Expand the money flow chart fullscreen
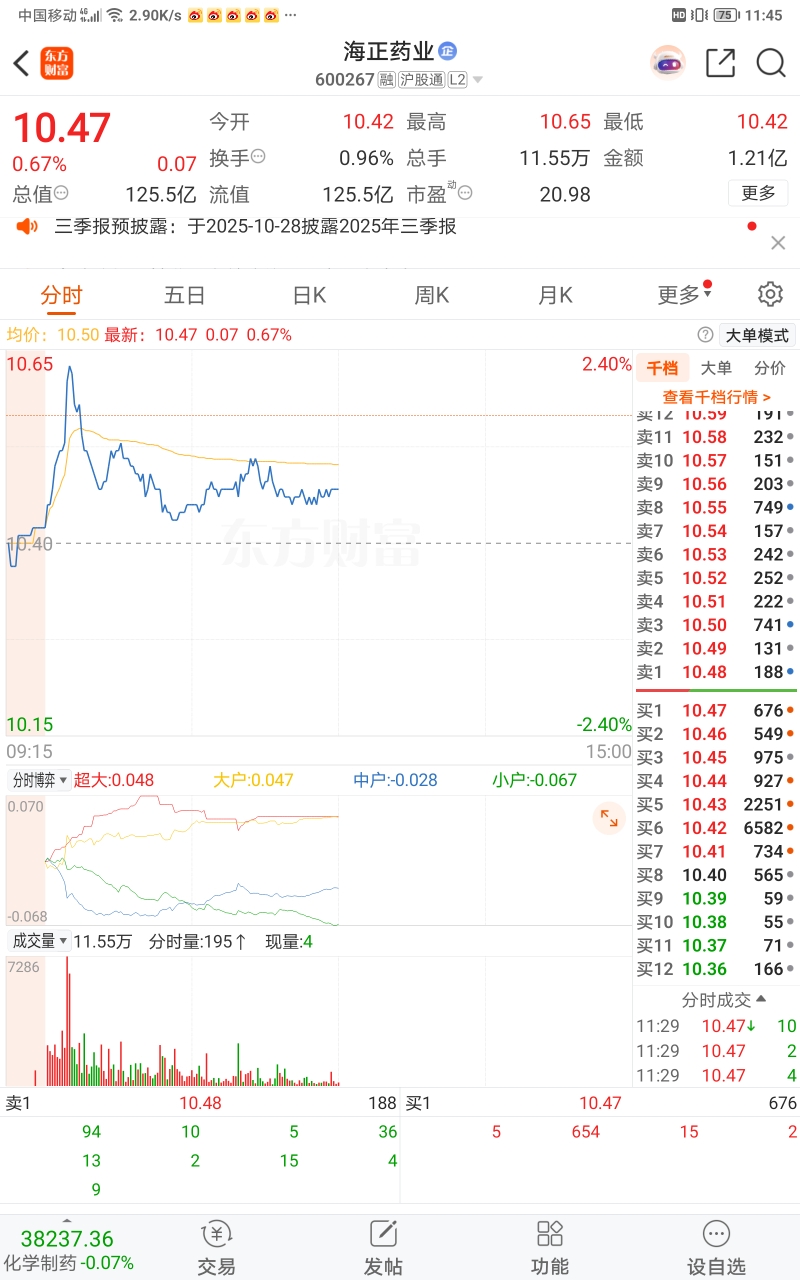The width and height of the screenshot is (800, 1280). (609, 819)
